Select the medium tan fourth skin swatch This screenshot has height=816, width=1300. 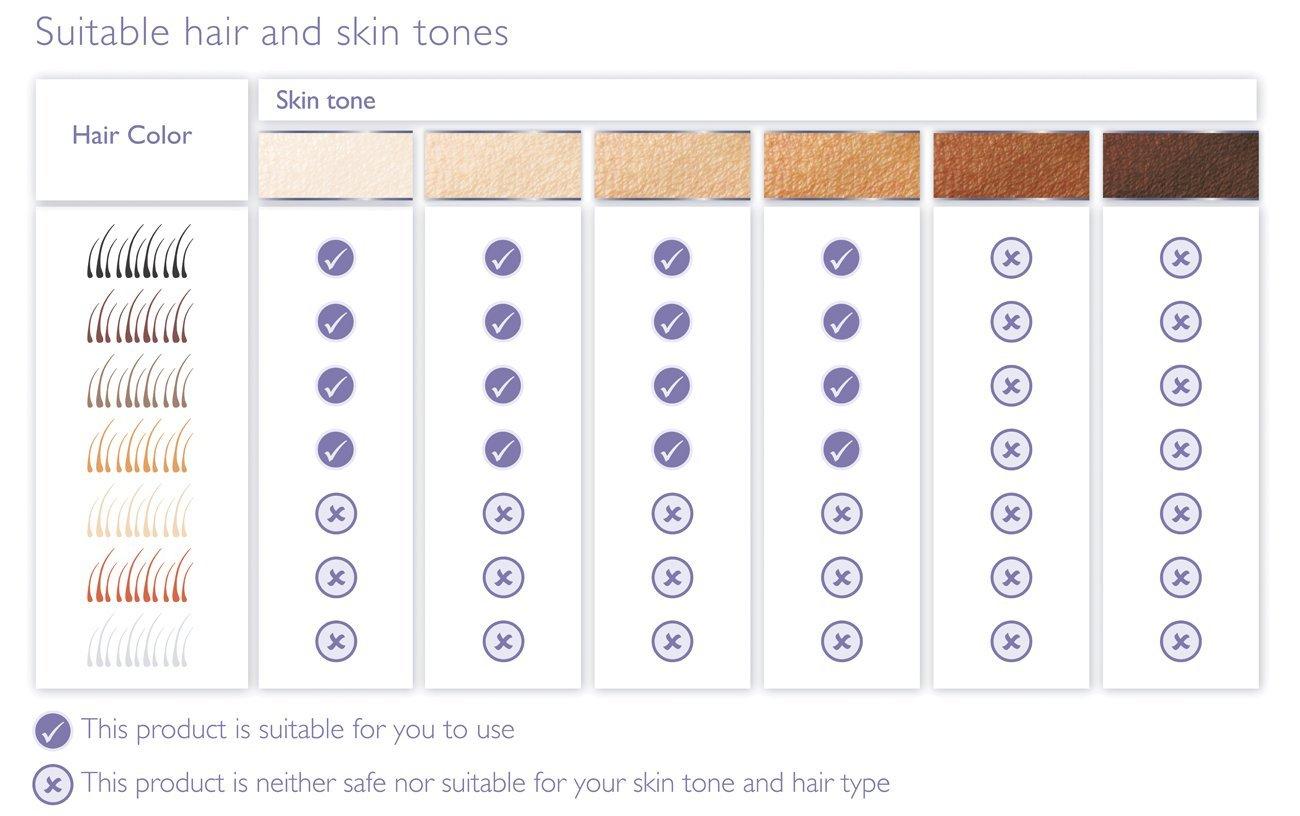pyautogui.click(x=841, y=165)
